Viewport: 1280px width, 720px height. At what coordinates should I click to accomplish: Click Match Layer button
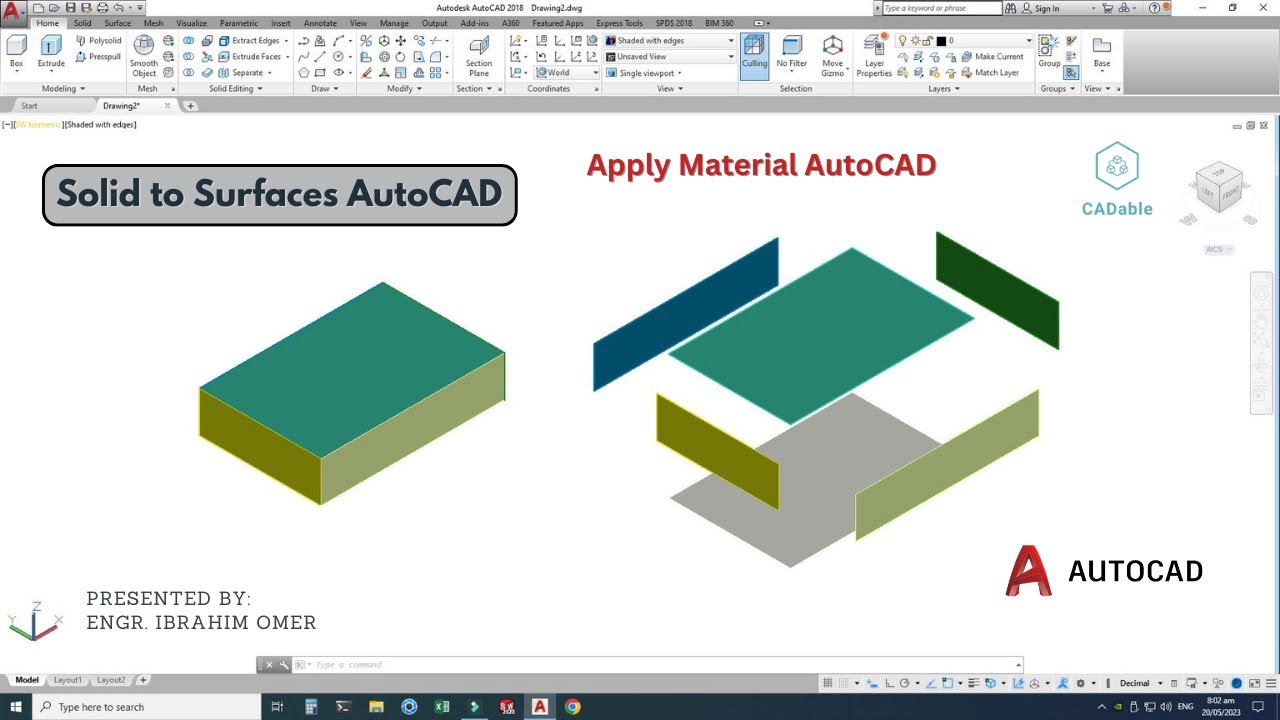tap(990, 73)
